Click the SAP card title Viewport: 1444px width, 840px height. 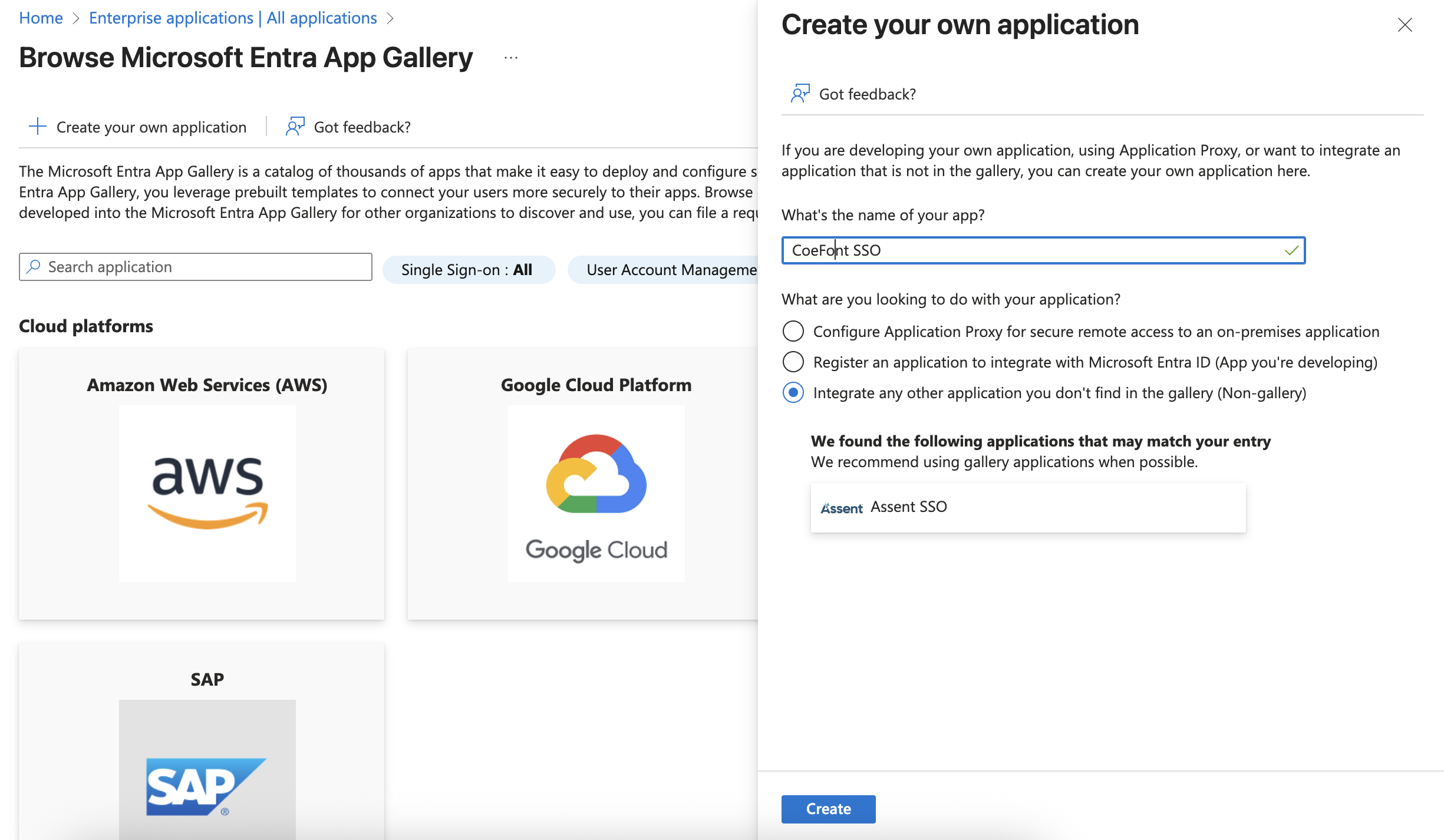(207, 679)
